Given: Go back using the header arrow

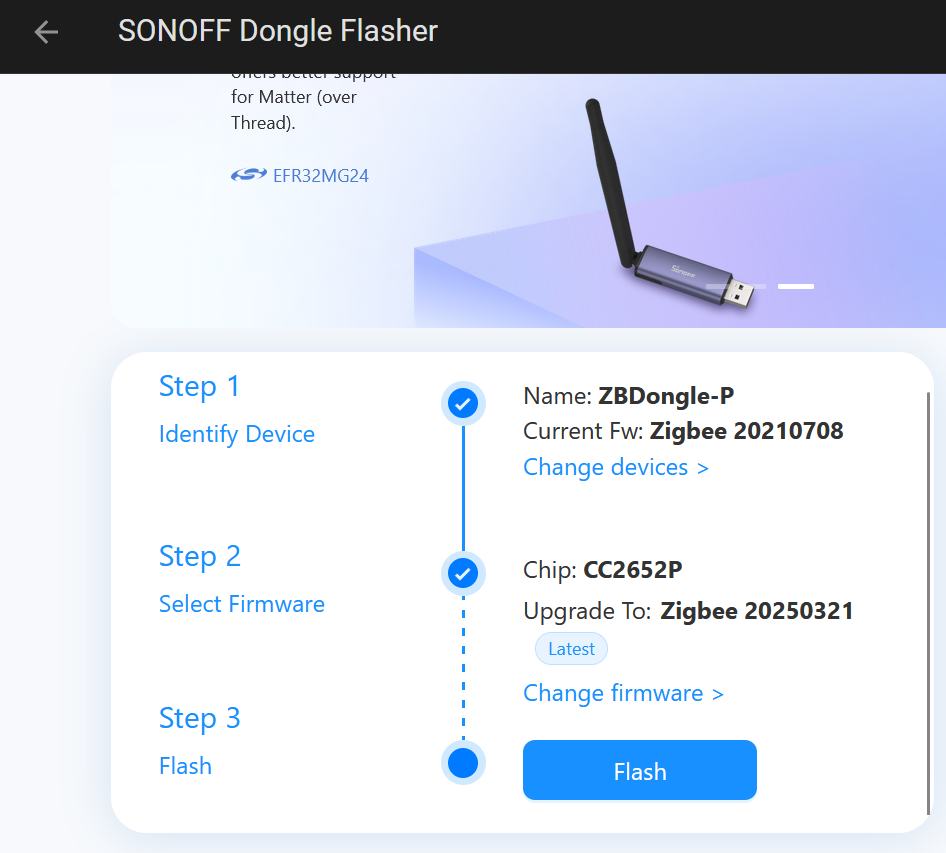Looking at the screenshot, I should [x=46, y=32].
